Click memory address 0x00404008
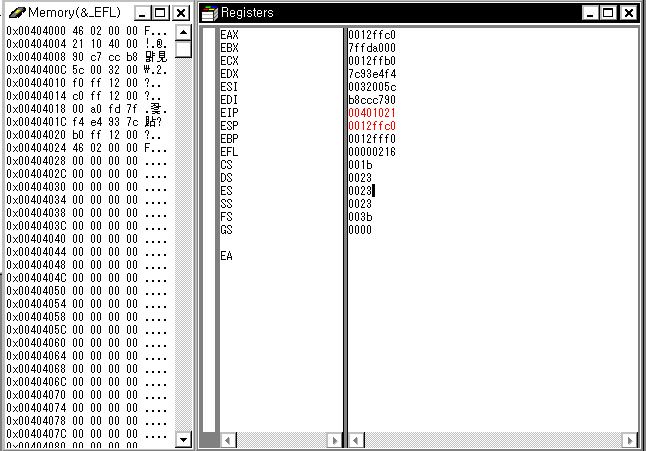The height and width of the screenshot is (451, 646). tap(36, 57)
